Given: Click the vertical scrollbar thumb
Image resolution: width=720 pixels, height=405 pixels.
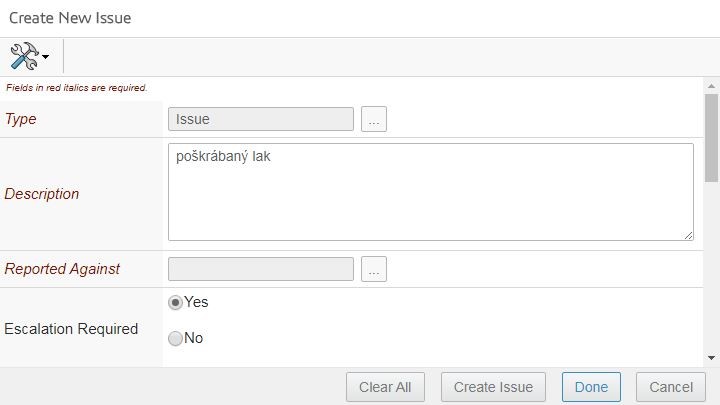Looking at the screenshot, I should [711, 138].
